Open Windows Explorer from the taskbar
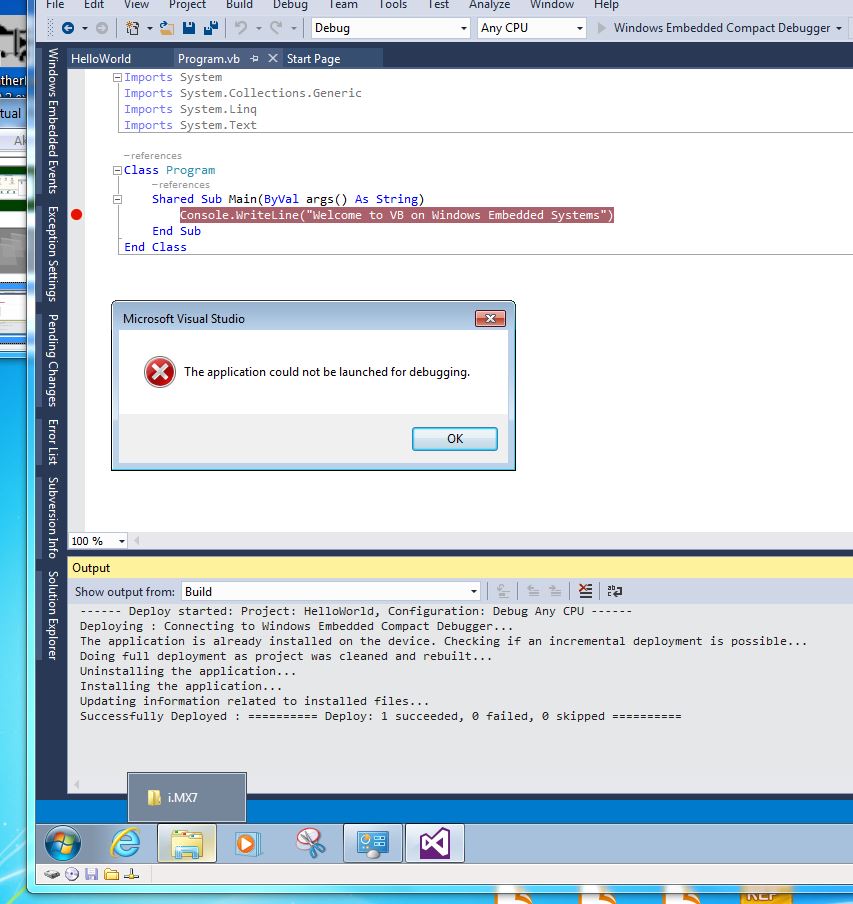The width and height of the screenshot is (853, 904). 187,843
